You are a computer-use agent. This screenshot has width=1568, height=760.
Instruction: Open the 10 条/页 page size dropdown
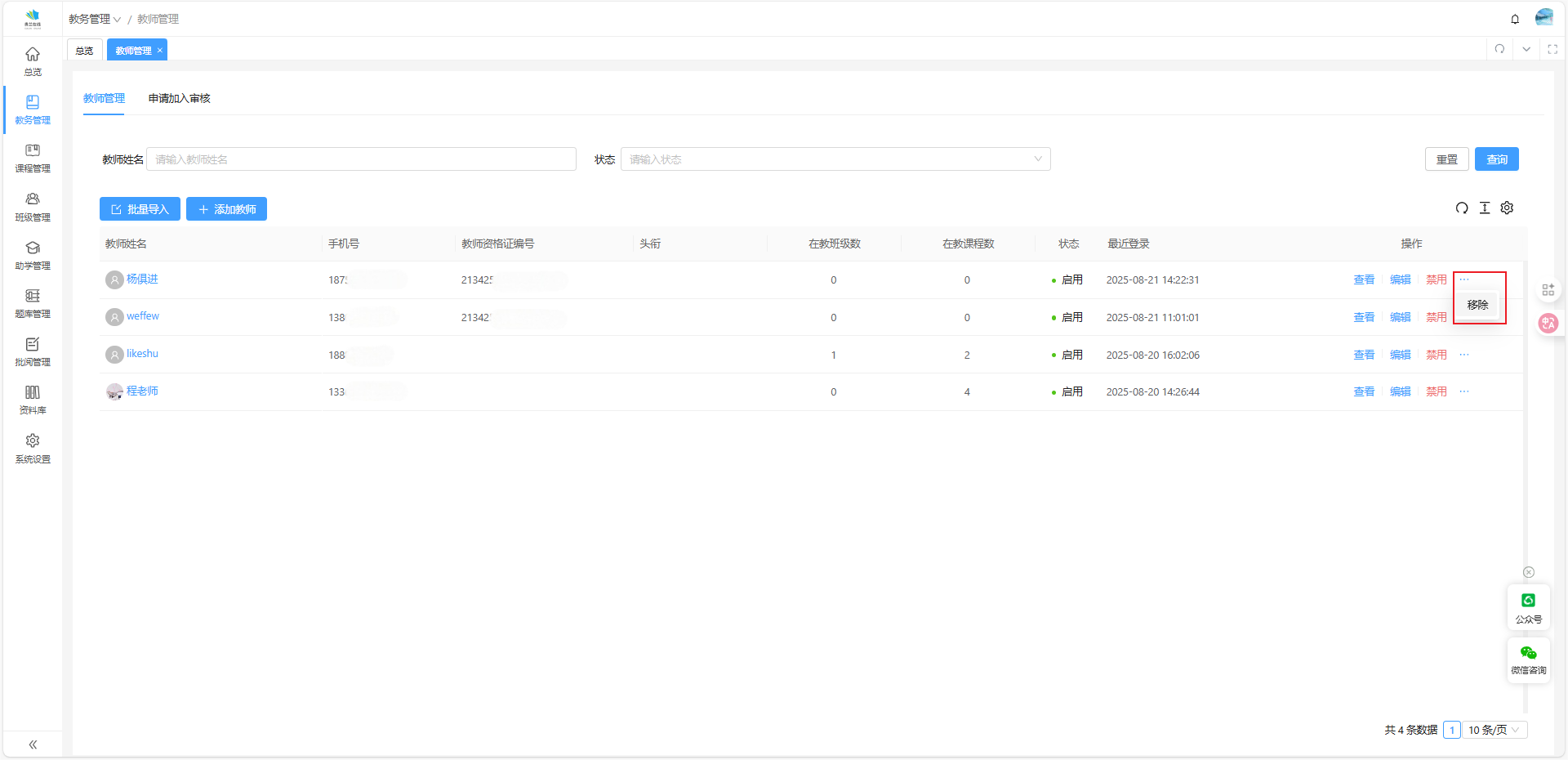pyautogui.click(x=1493, y=730)
